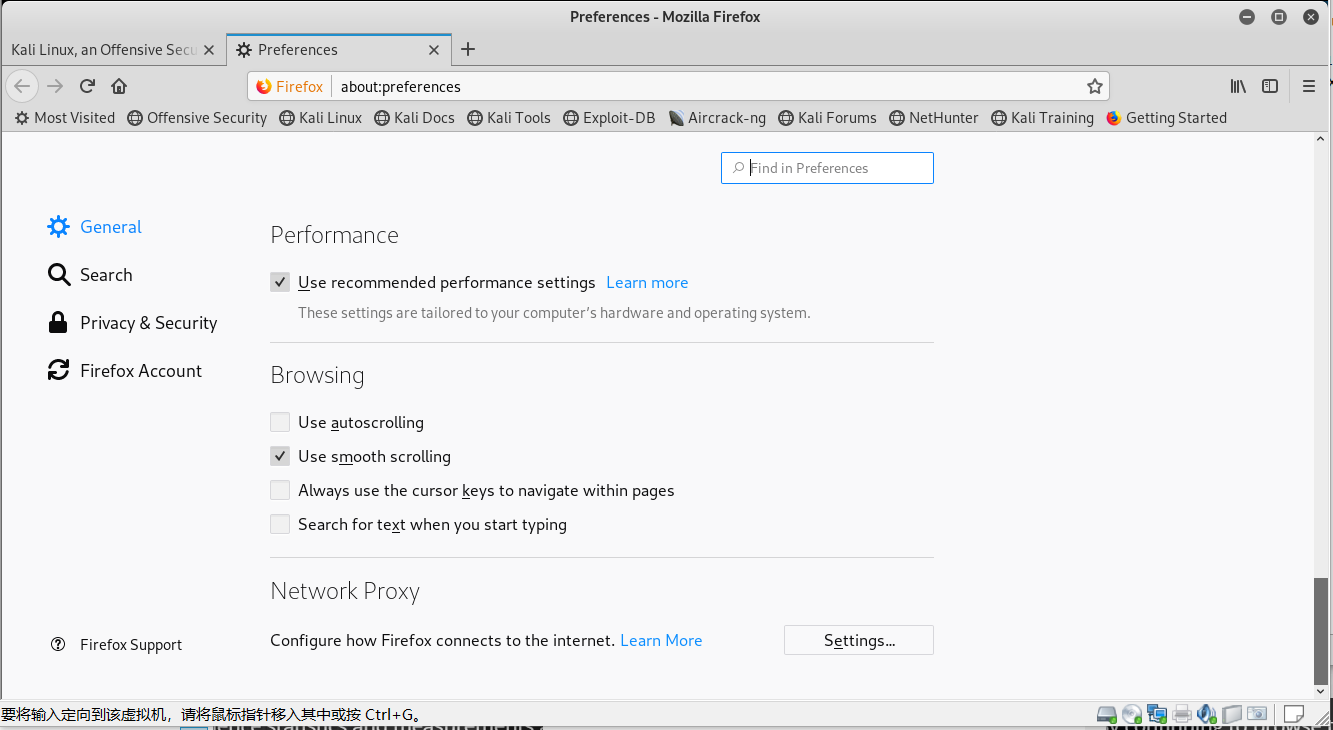Image resolution: width=1333 pixels, height=730 pixels.
Task: Open the Kali Linux bookmark
Action: click(x=320, y=118)
